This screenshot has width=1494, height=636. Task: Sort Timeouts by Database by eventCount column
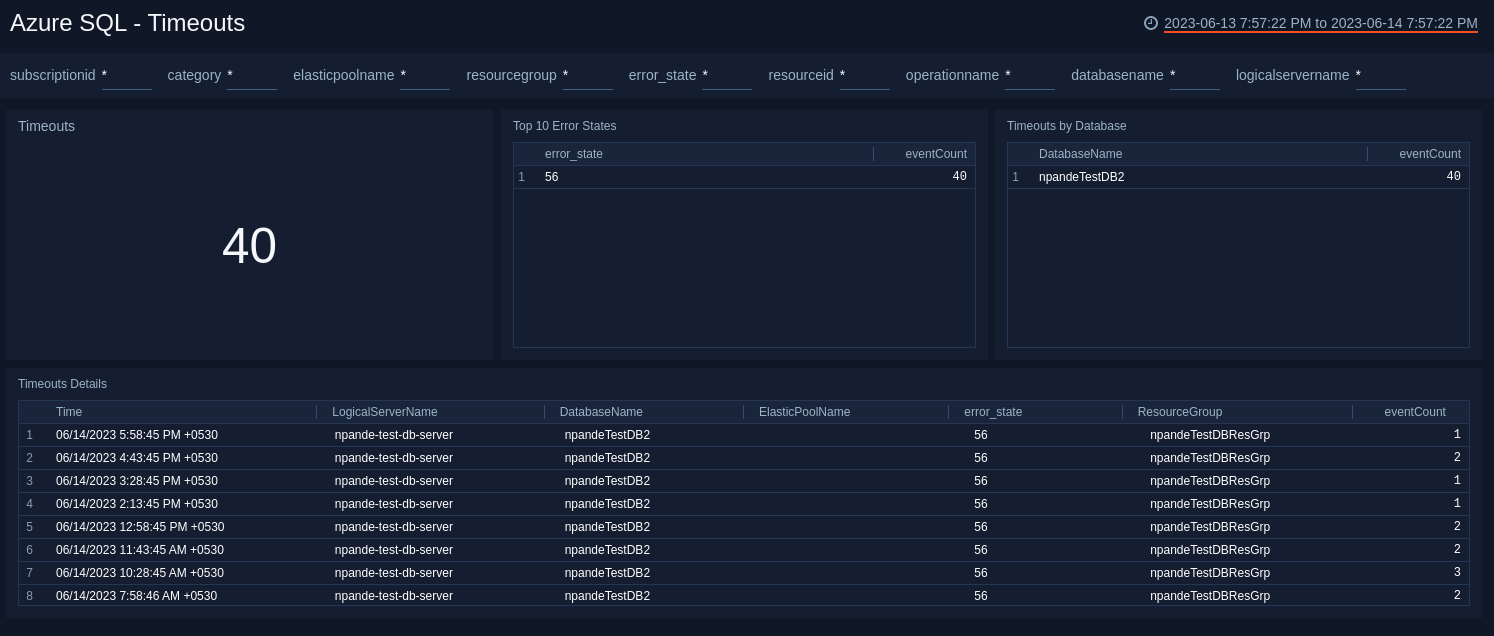click(x=1430, y=154)
